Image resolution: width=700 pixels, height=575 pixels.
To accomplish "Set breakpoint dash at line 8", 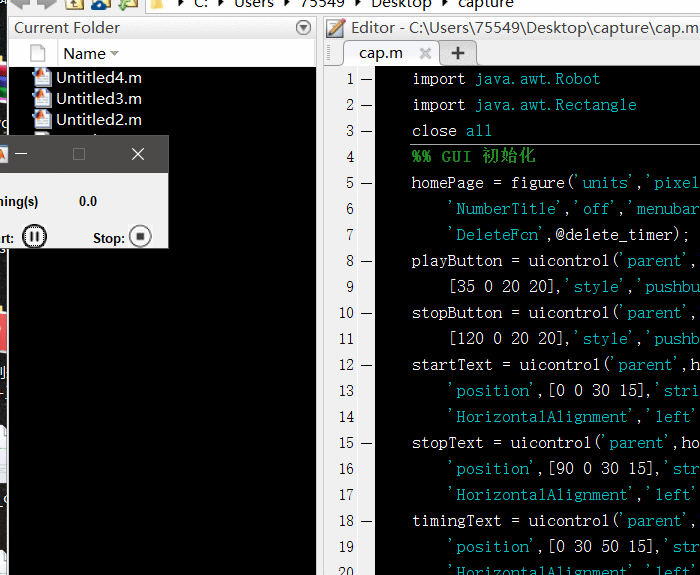I will tap(367, 261).
